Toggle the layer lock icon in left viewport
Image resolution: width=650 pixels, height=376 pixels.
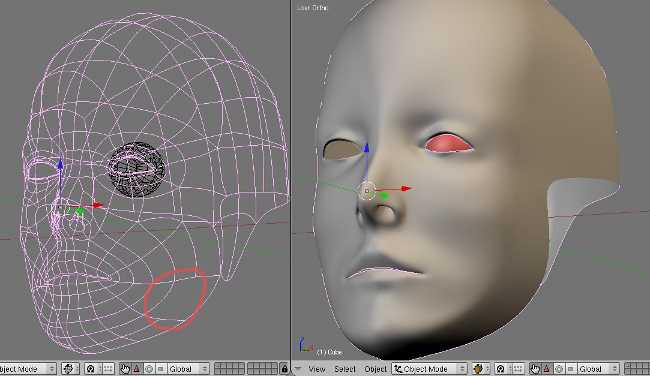point(284,369)
